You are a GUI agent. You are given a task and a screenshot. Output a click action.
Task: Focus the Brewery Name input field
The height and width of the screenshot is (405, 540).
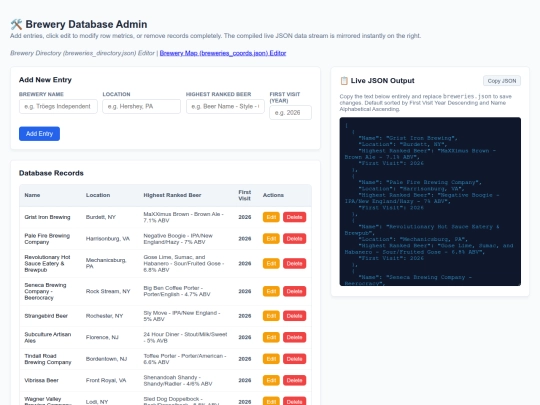point(58,106)
